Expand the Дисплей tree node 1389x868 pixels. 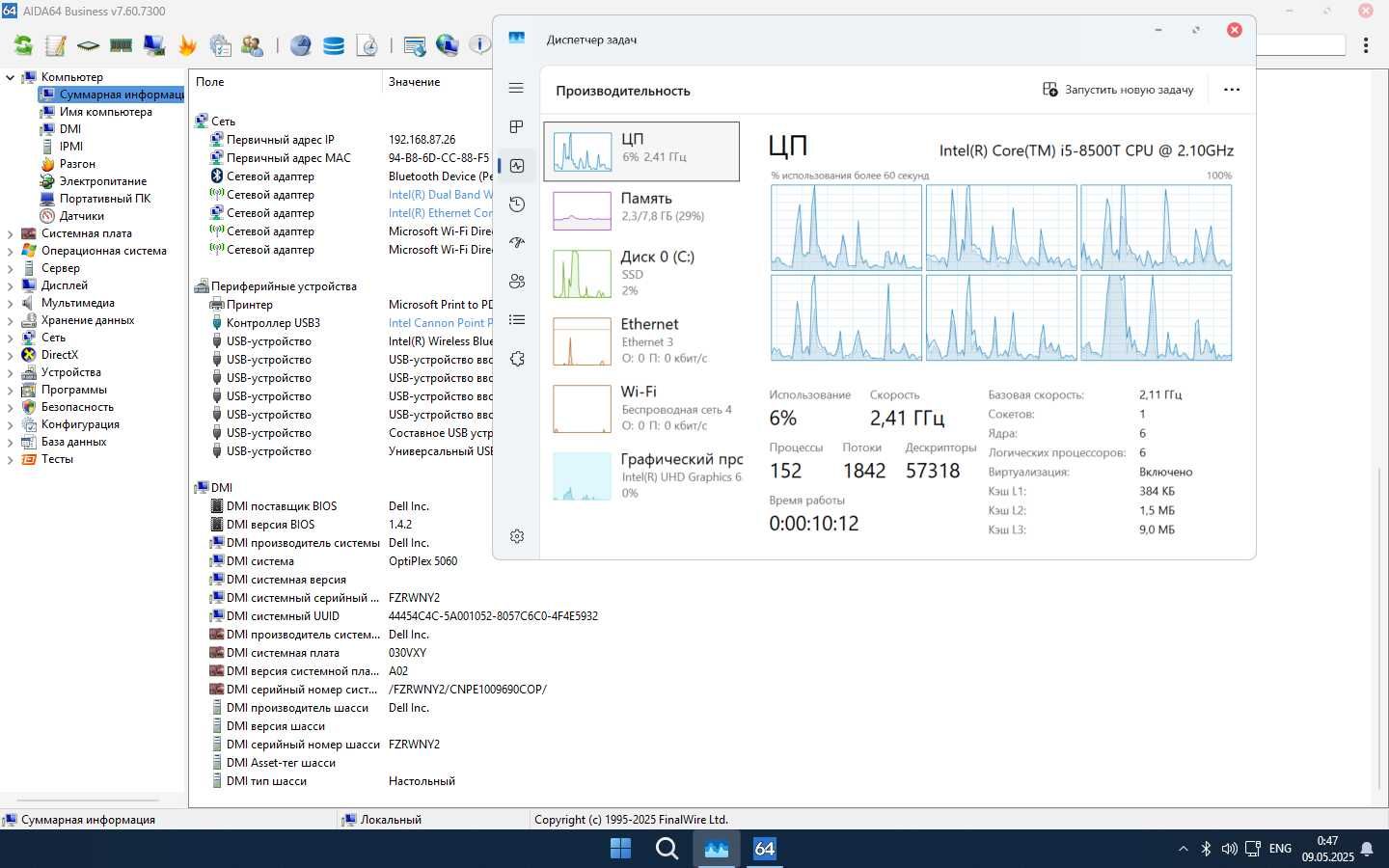click(x=10, y=285)
